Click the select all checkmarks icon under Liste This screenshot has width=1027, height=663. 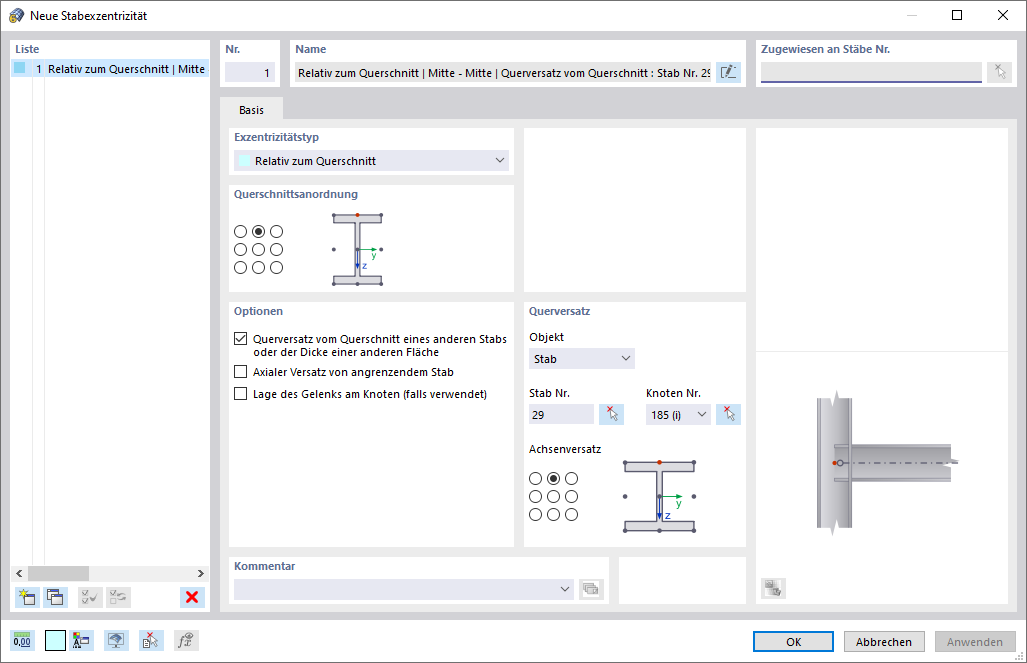coord(90,597)
